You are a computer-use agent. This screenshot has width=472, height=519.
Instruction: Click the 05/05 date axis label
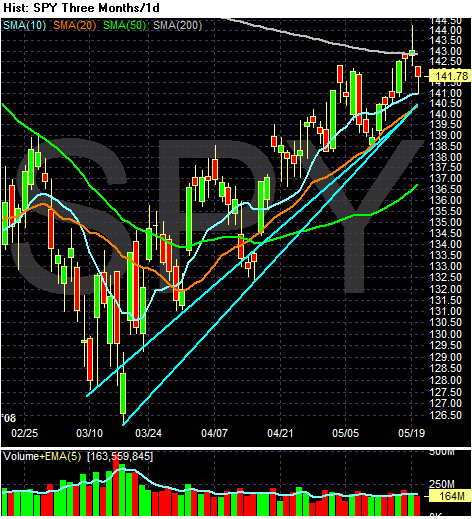coord(346,433)
